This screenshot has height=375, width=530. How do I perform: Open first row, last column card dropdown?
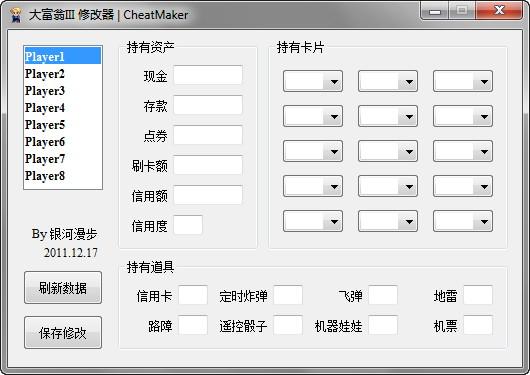click(x=463, y=81)
